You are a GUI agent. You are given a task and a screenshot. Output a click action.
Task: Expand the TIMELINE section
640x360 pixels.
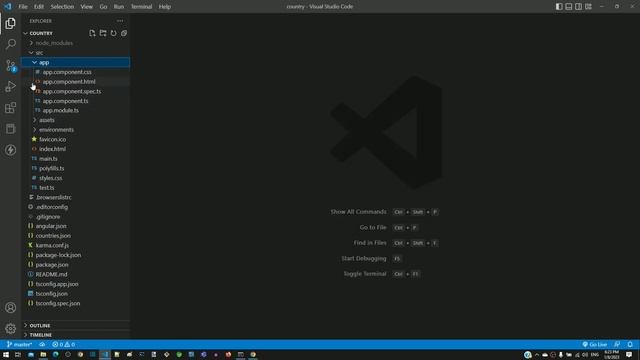76,335
